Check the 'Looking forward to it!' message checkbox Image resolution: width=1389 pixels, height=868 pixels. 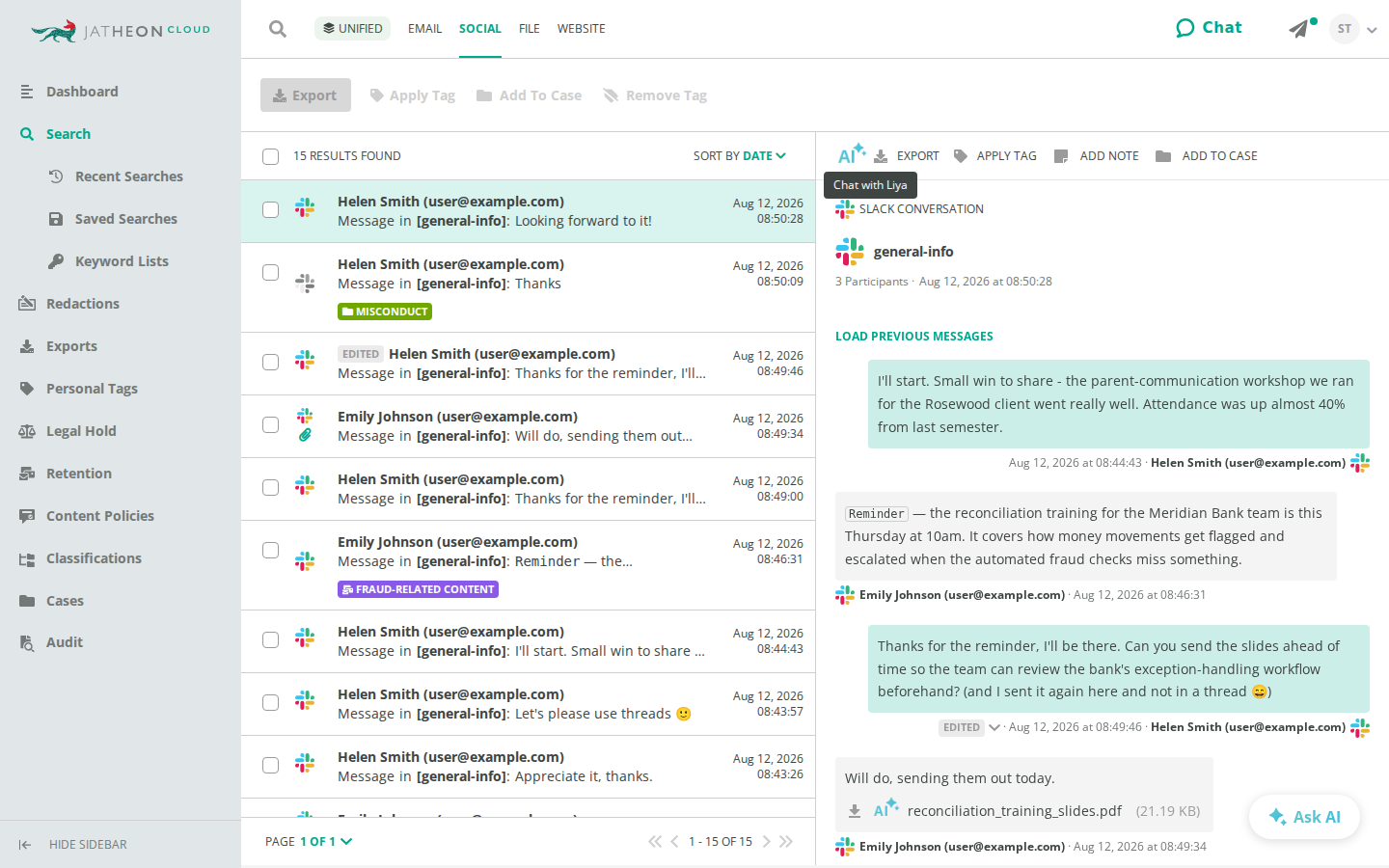coord(271,210)
